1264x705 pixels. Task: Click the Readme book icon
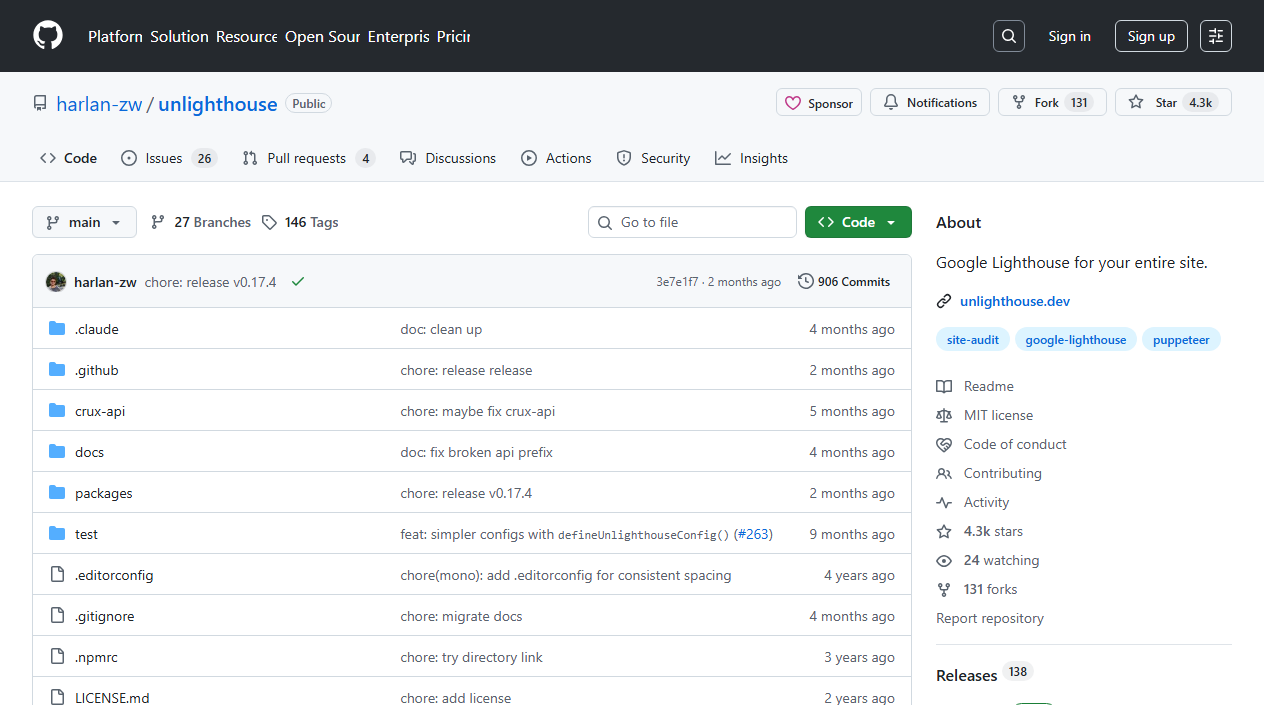click(x=944, y=386)
